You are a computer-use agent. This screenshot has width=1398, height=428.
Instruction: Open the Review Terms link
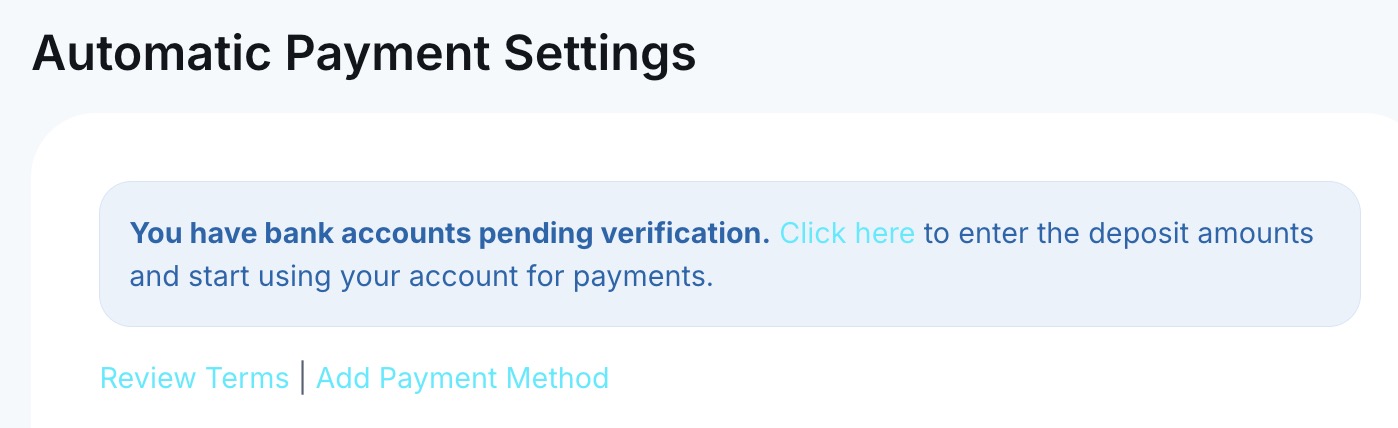[x=194, y=378]
